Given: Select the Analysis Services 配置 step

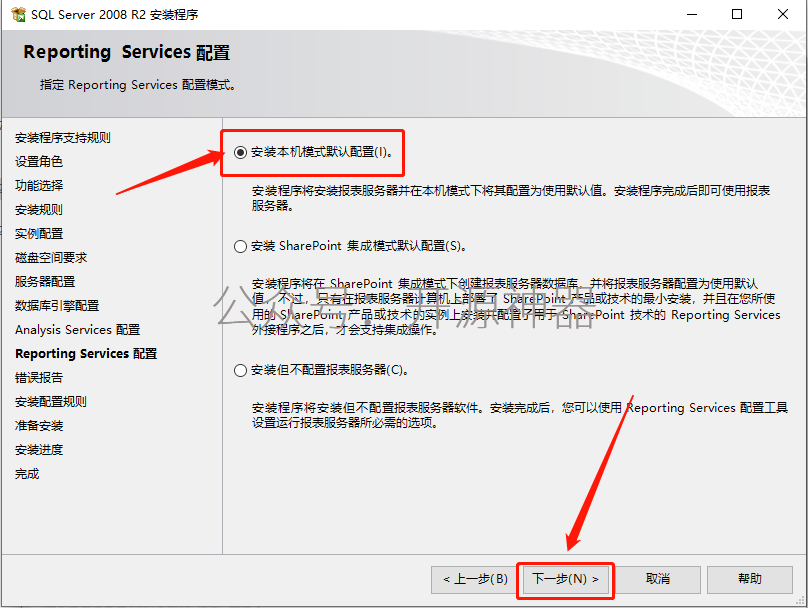Looking at the screenshot, I should pos(78,330).
